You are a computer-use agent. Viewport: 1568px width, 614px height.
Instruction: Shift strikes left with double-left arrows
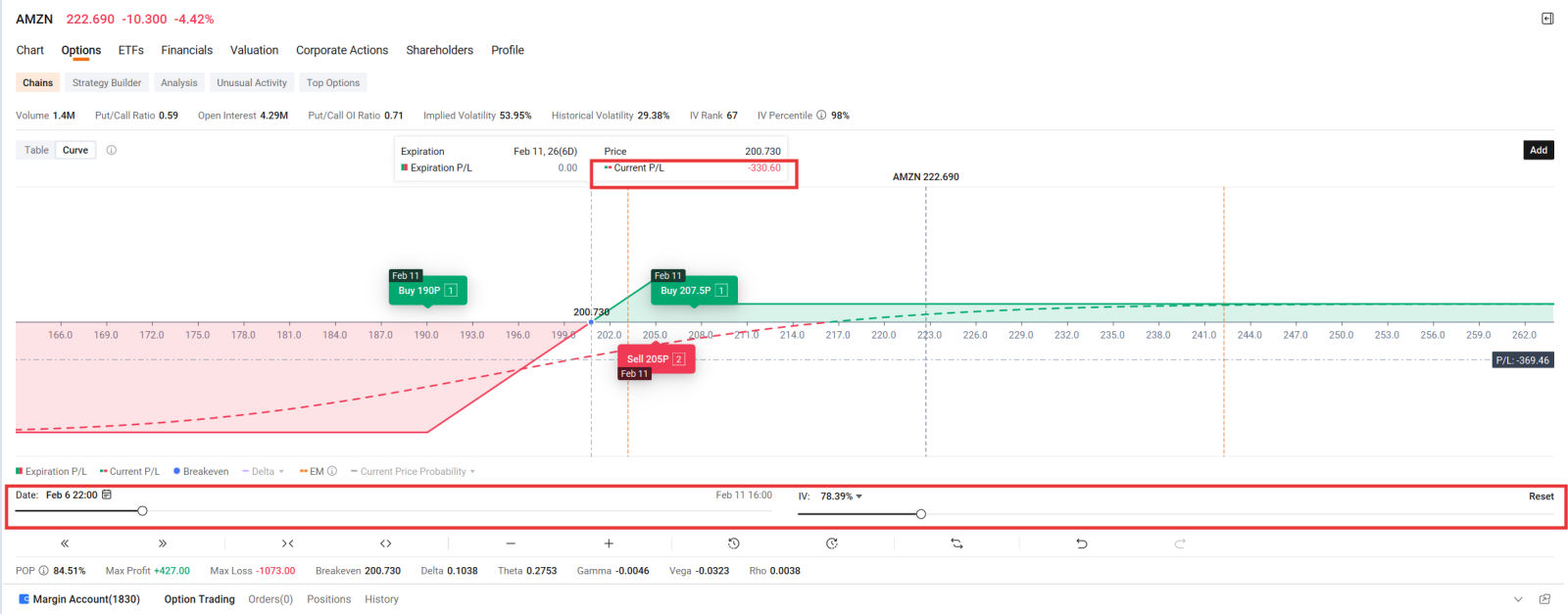[65, 543]
